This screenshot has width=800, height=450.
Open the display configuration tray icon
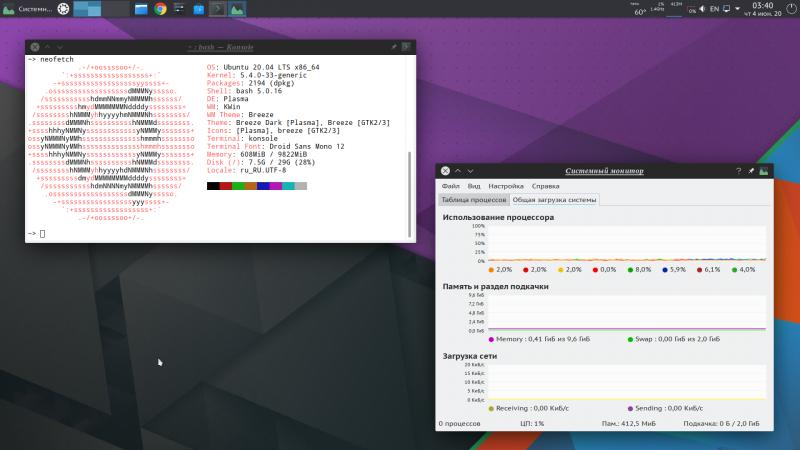727,9
